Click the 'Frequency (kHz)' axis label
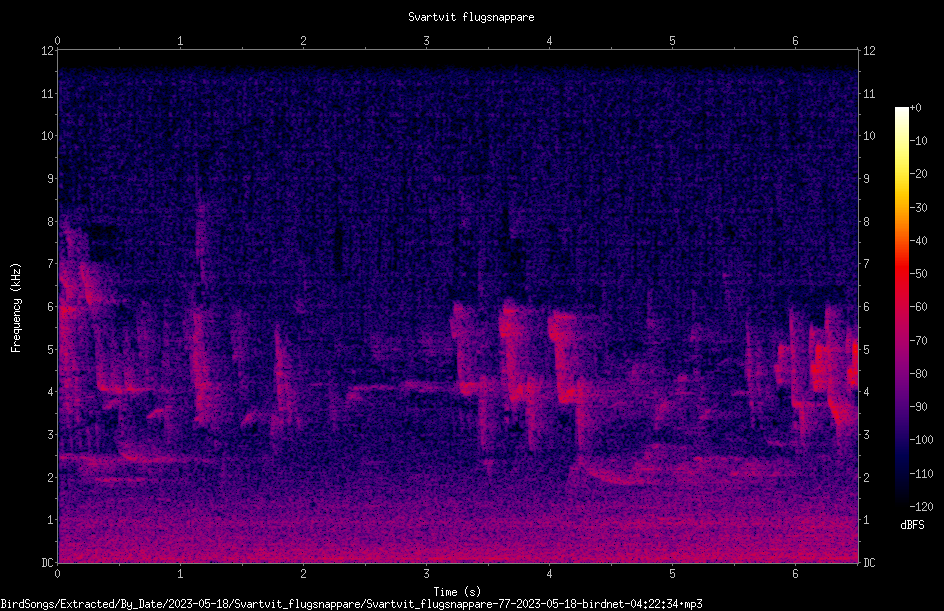The height and width of the screenshot is (611, 944). (16, 308)
